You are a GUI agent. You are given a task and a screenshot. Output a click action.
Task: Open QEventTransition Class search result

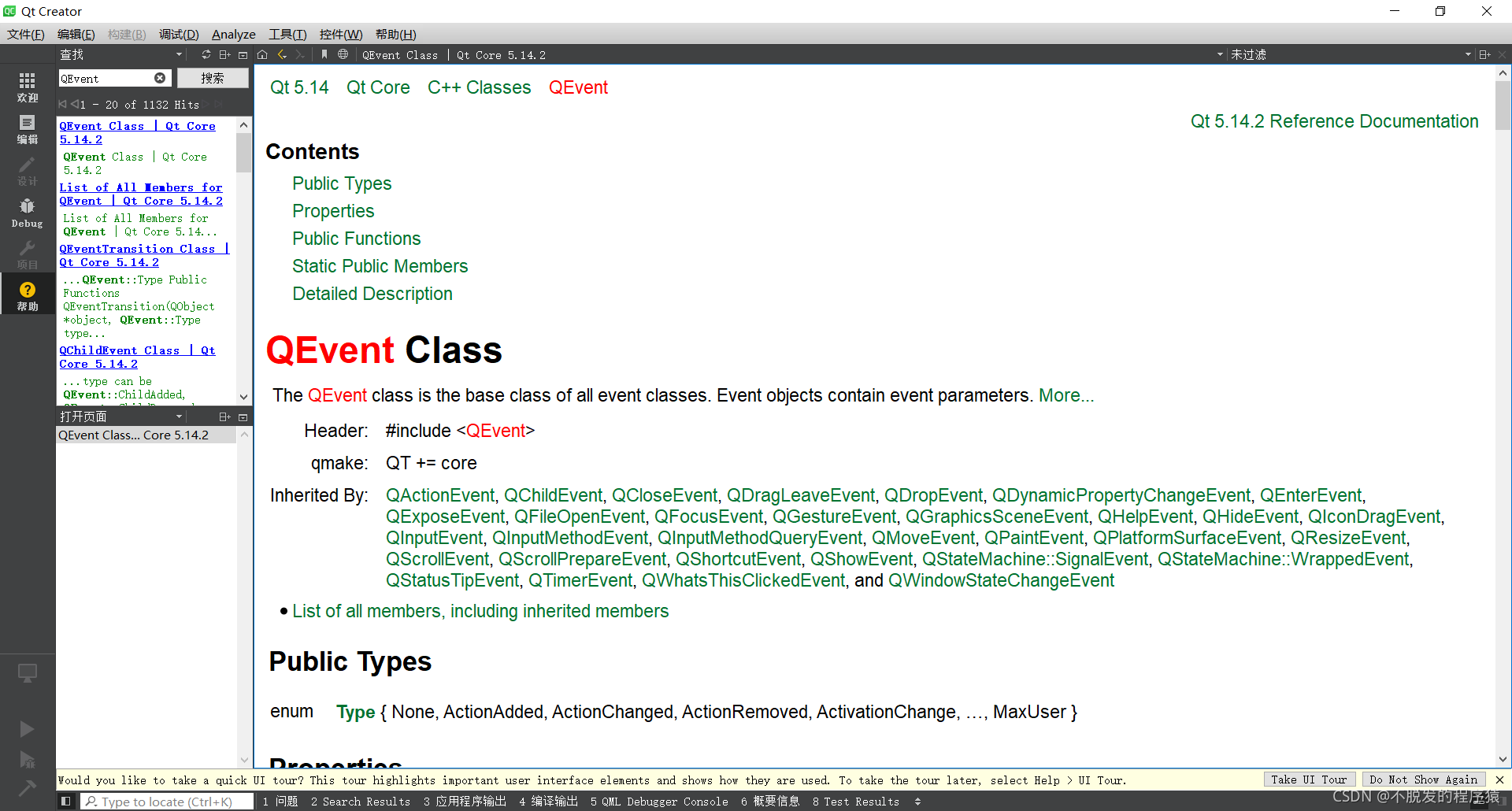click(143, 255)
